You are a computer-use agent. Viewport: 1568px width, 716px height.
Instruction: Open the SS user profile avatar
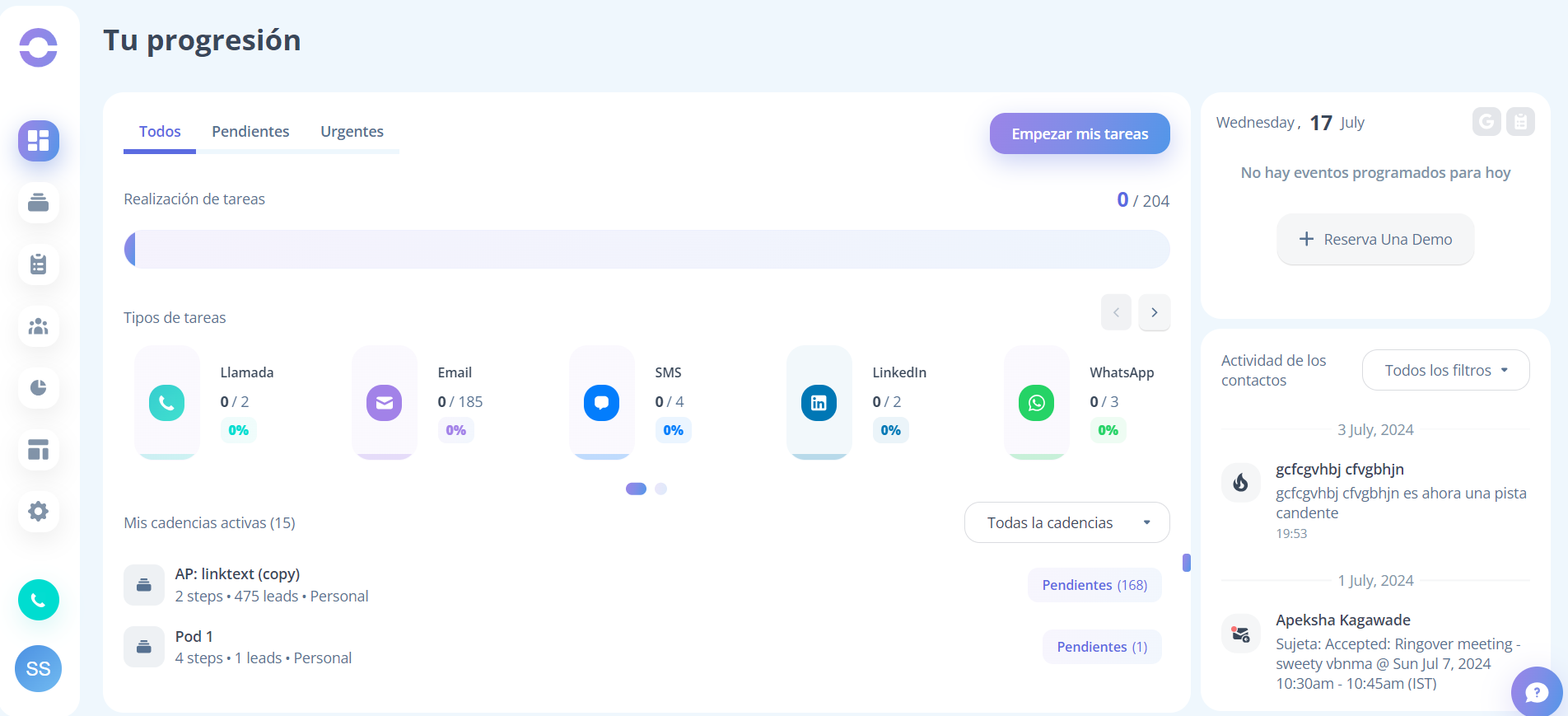39,668
